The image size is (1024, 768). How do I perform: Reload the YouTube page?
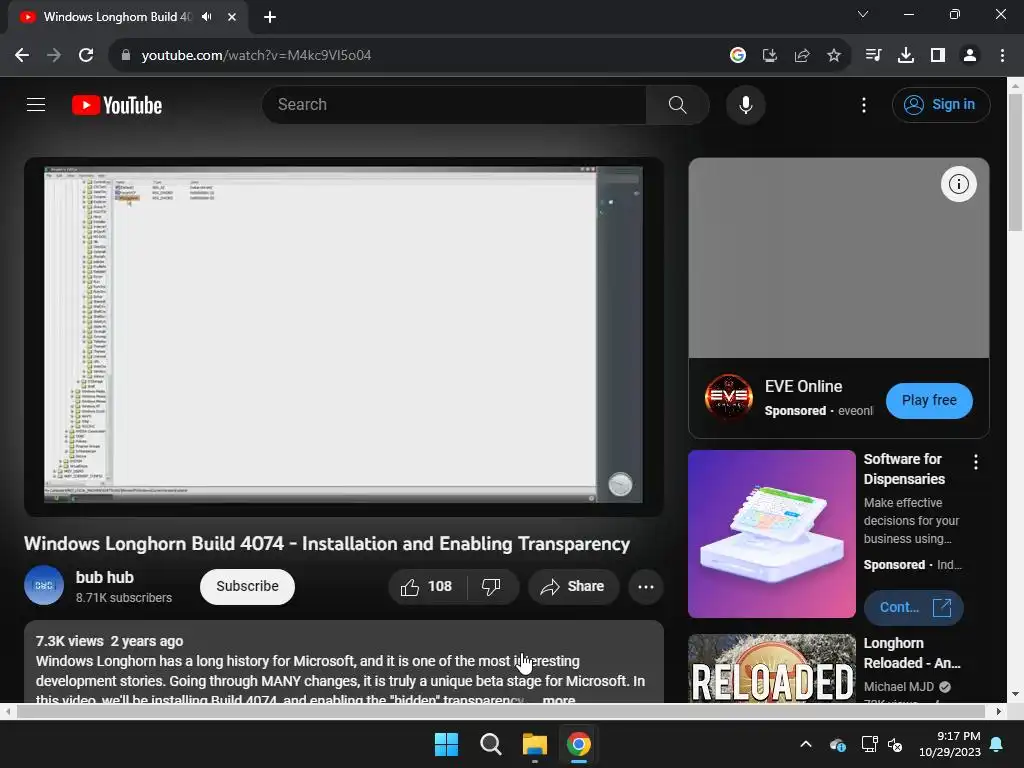tap(86, 56)
